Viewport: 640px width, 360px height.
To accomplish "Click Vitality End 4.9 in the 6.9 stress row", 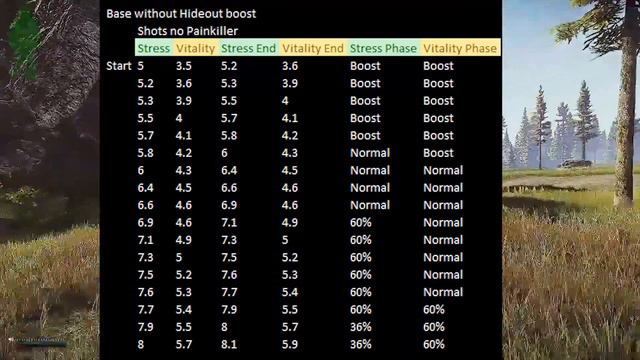I will click(x=290, y=223).
